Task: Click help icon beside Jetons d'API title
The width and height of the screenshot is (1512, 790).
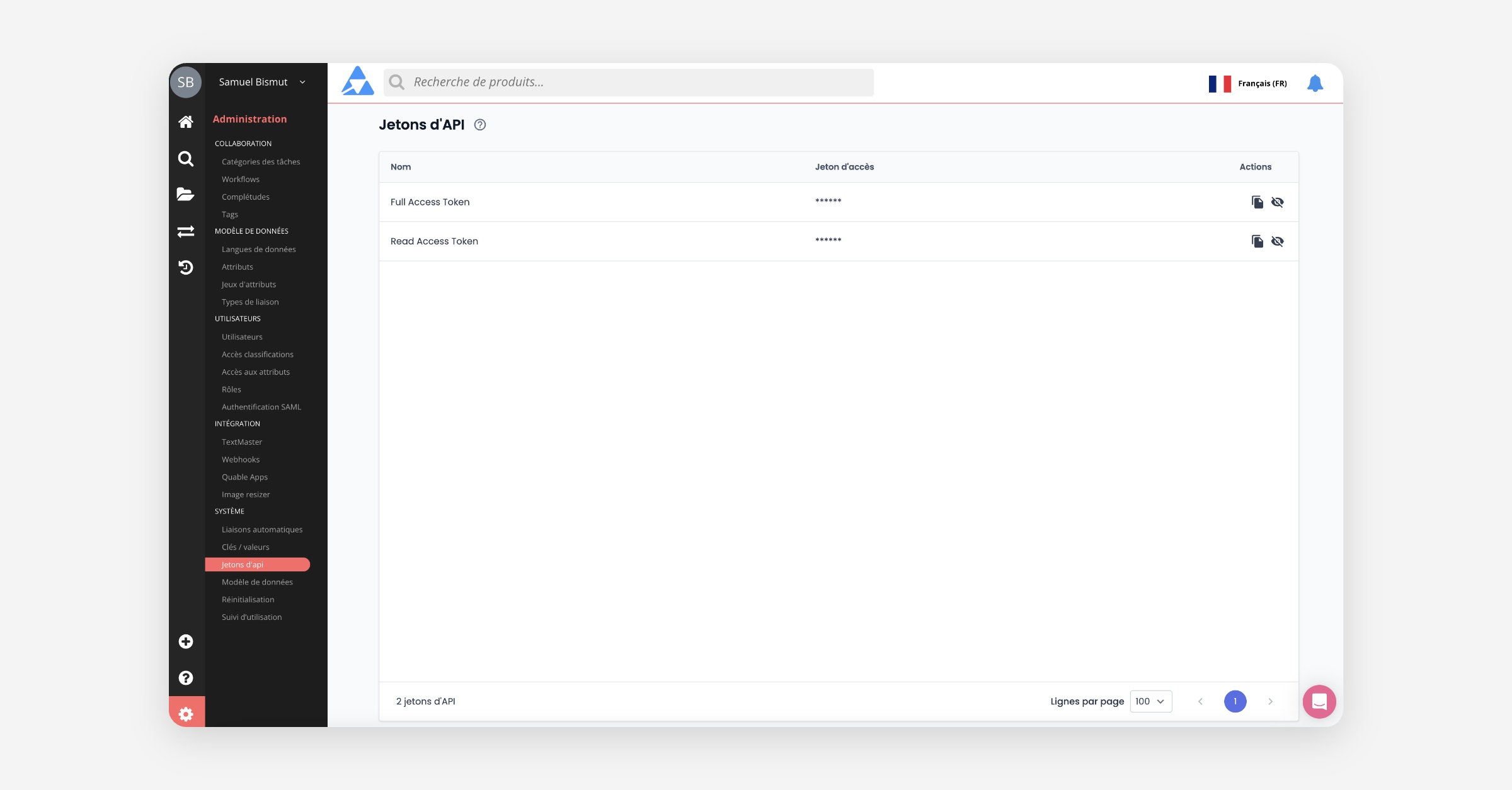Action: [x=480, y=125]
